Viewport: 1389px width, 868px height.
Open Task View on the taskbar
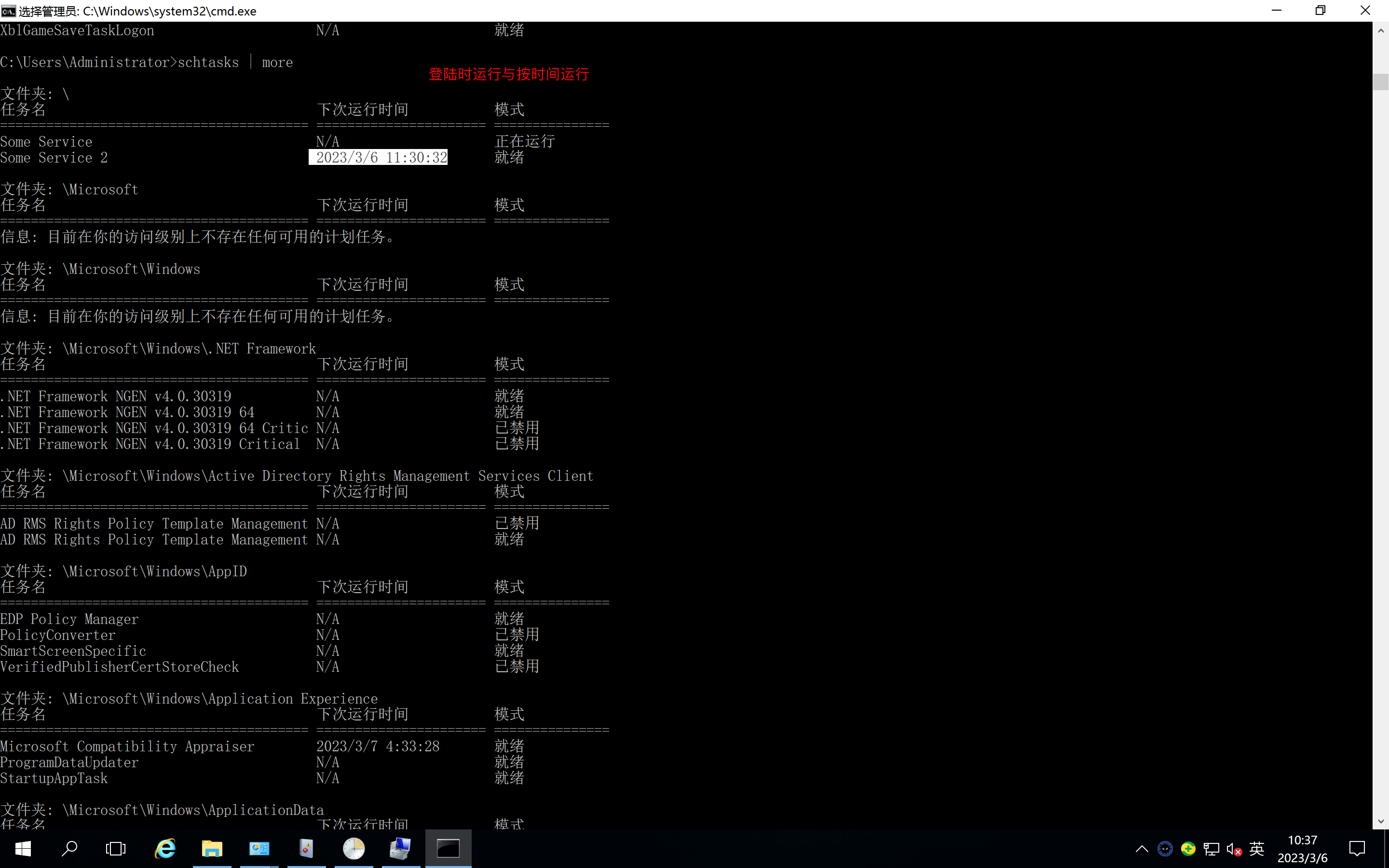tap(115, 849)
